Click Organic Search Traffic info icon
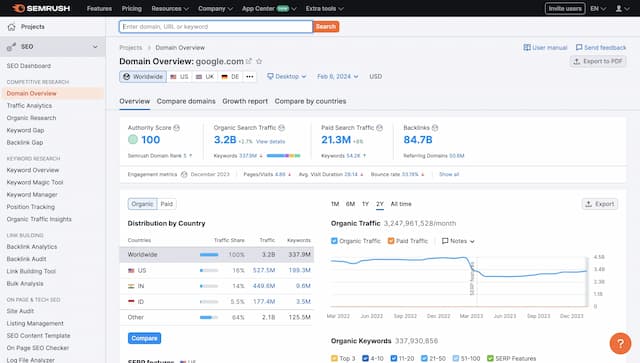 coord(282,128)
